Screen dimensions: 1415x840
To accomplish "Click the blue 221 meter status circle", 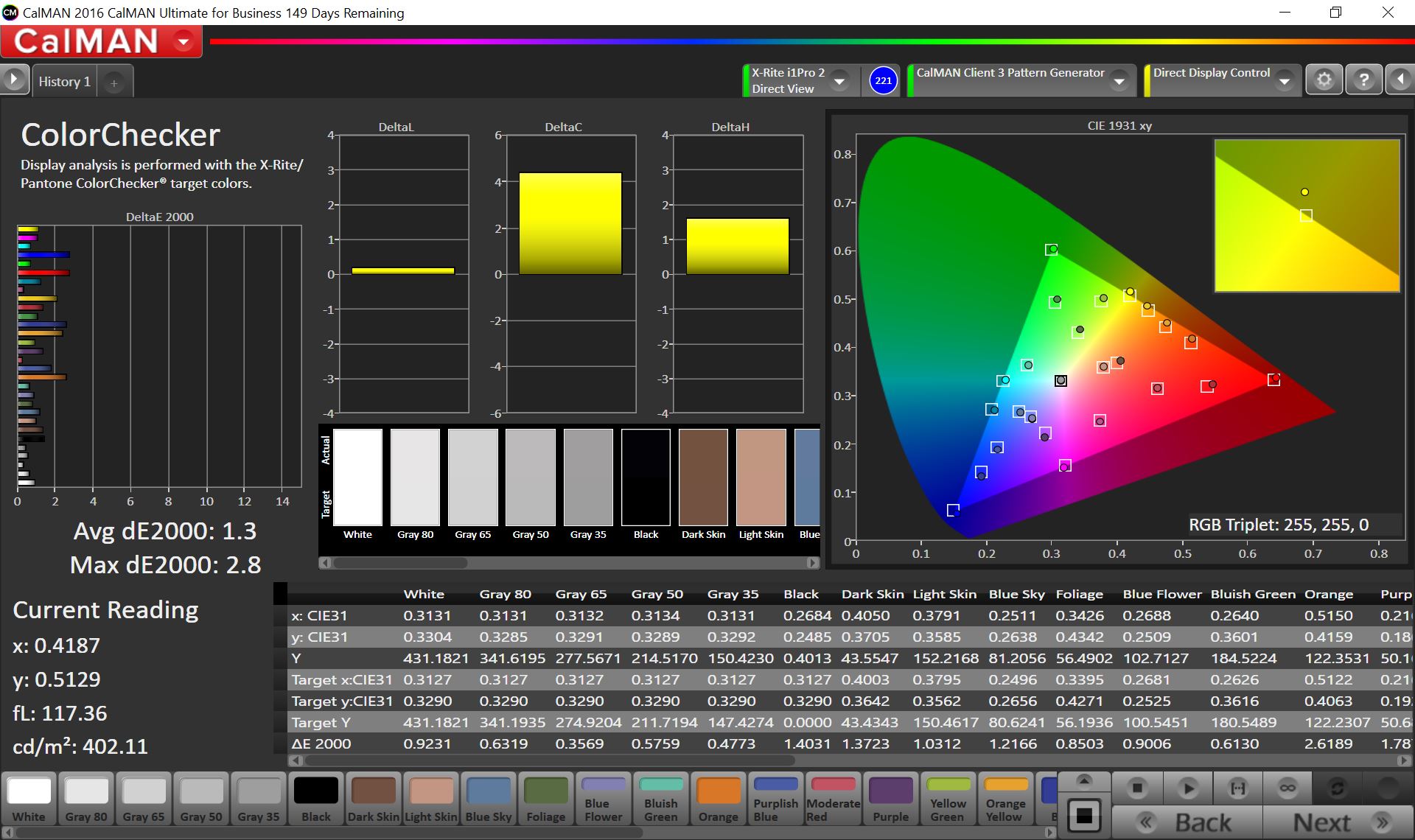I will tap(883, 80).
